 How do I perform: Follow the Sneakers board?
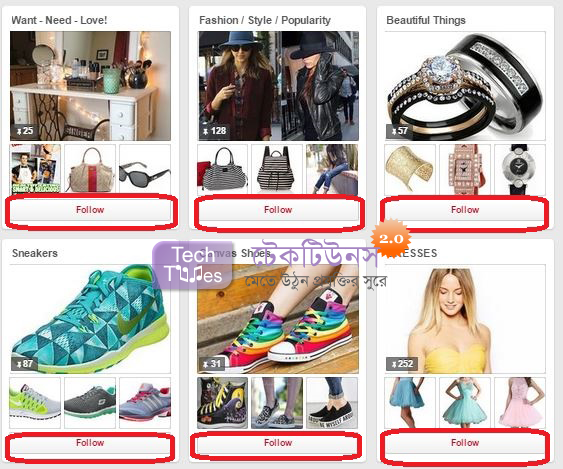(x=90, y=443)
